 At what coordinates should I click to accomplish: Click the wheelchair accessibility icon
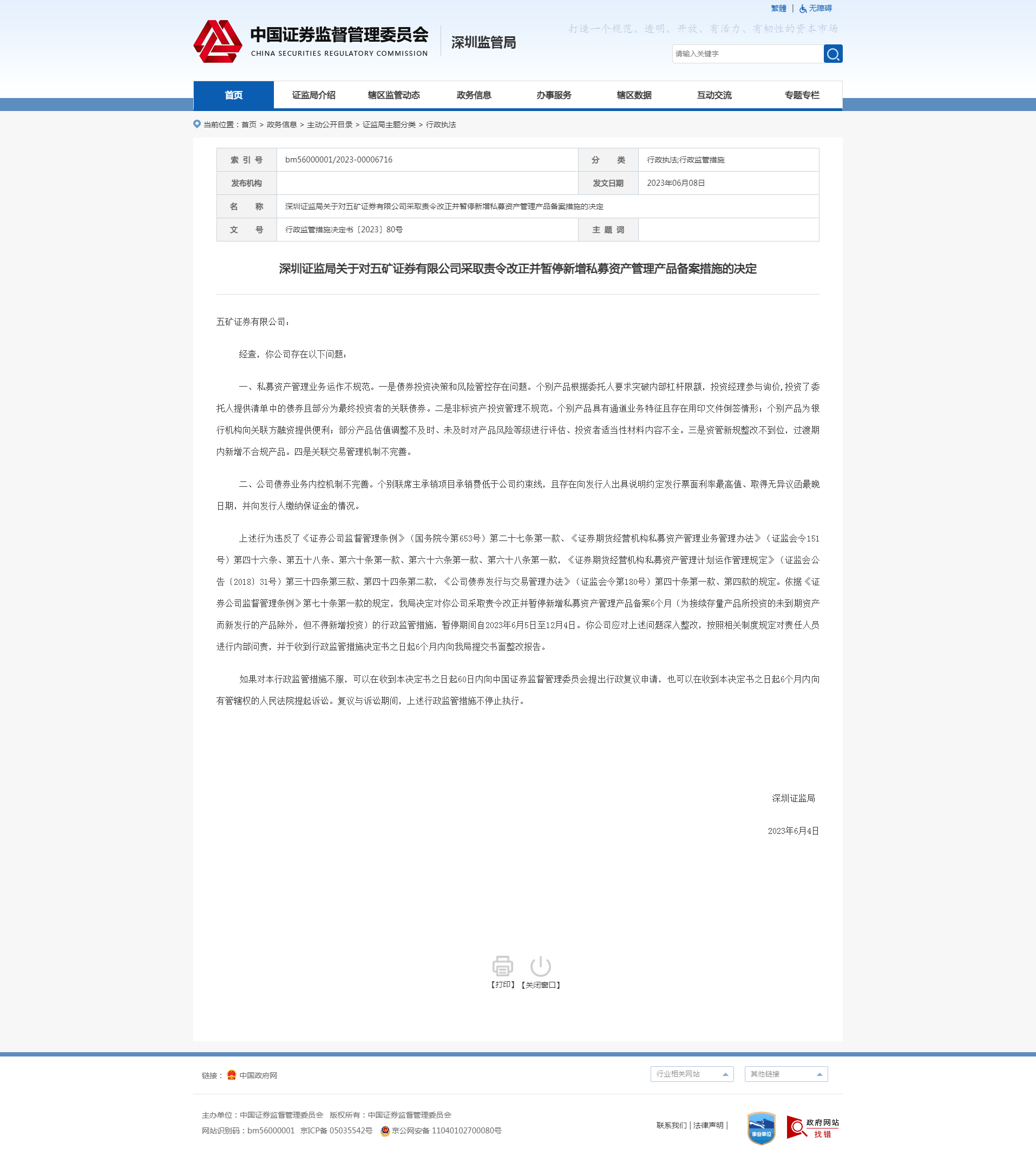pos(803,9)
